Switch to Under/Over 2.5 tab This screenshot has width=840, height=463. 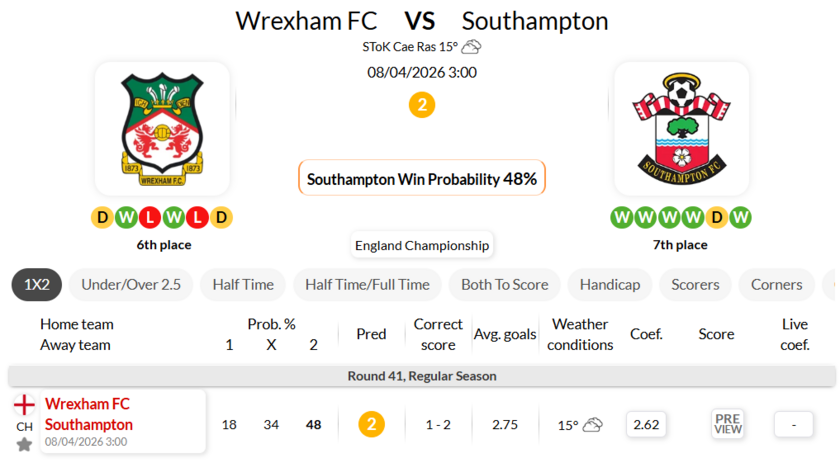131,285
